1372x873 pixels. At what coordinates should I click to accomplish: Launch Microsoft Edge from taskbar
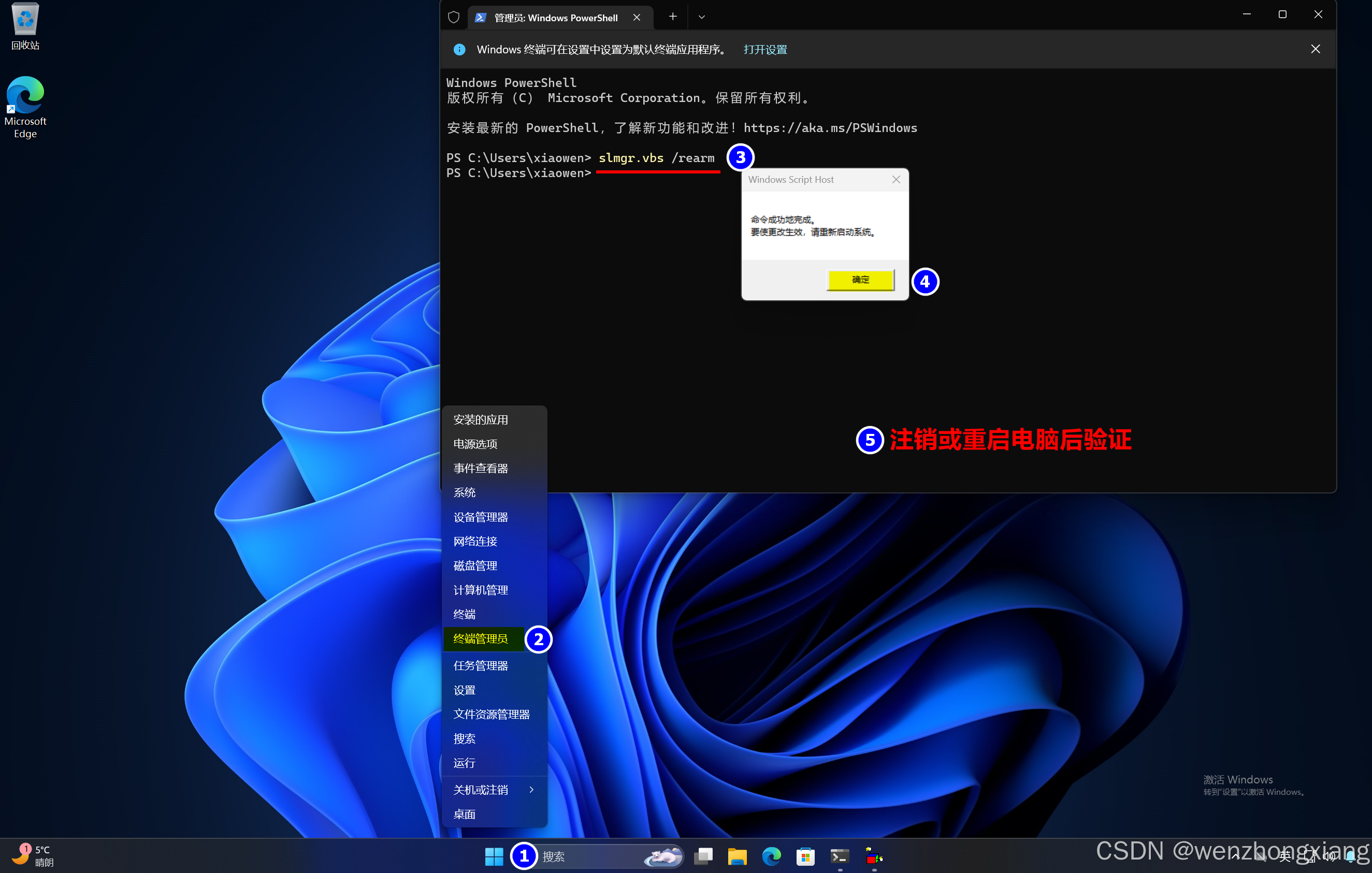[771, 856]
